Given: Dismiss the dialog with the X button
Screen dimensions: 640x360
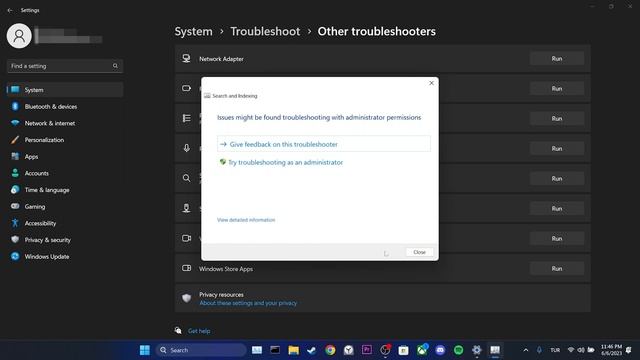Looking at the screenshot, I should tap(431, 83).
